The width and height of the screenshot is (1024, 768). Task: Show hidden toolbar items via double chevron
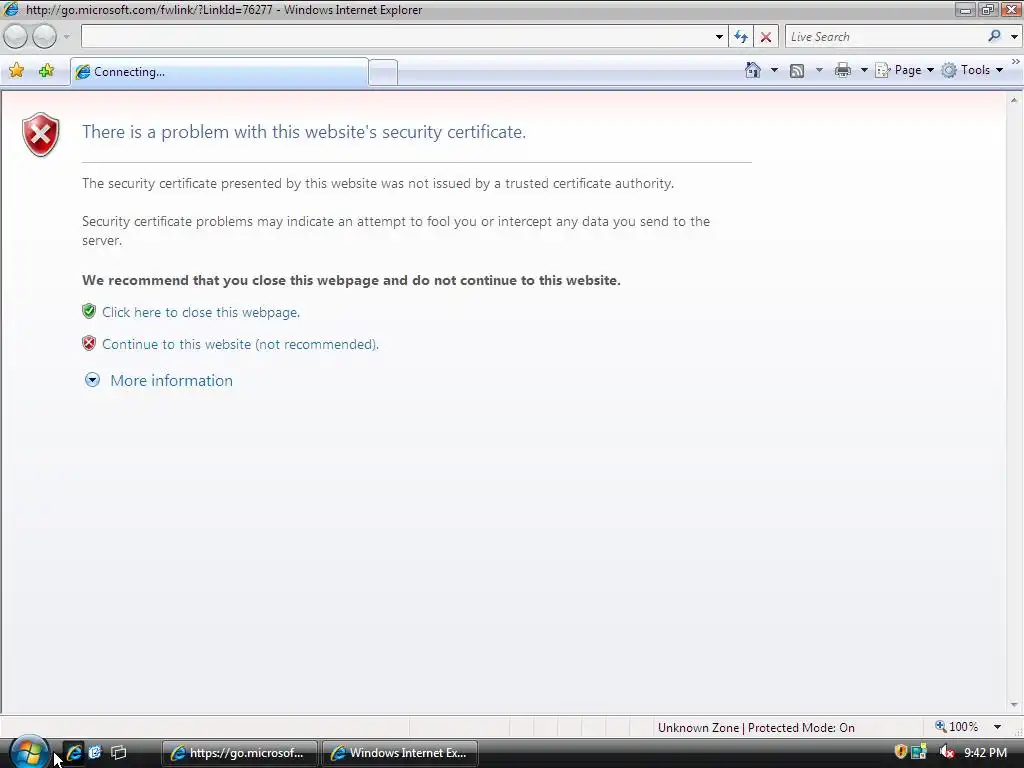click(x=1016, y=62)
